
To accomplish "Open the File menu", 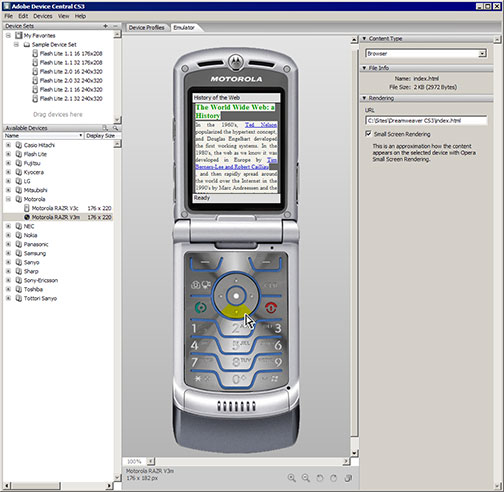I will point(8,16).
